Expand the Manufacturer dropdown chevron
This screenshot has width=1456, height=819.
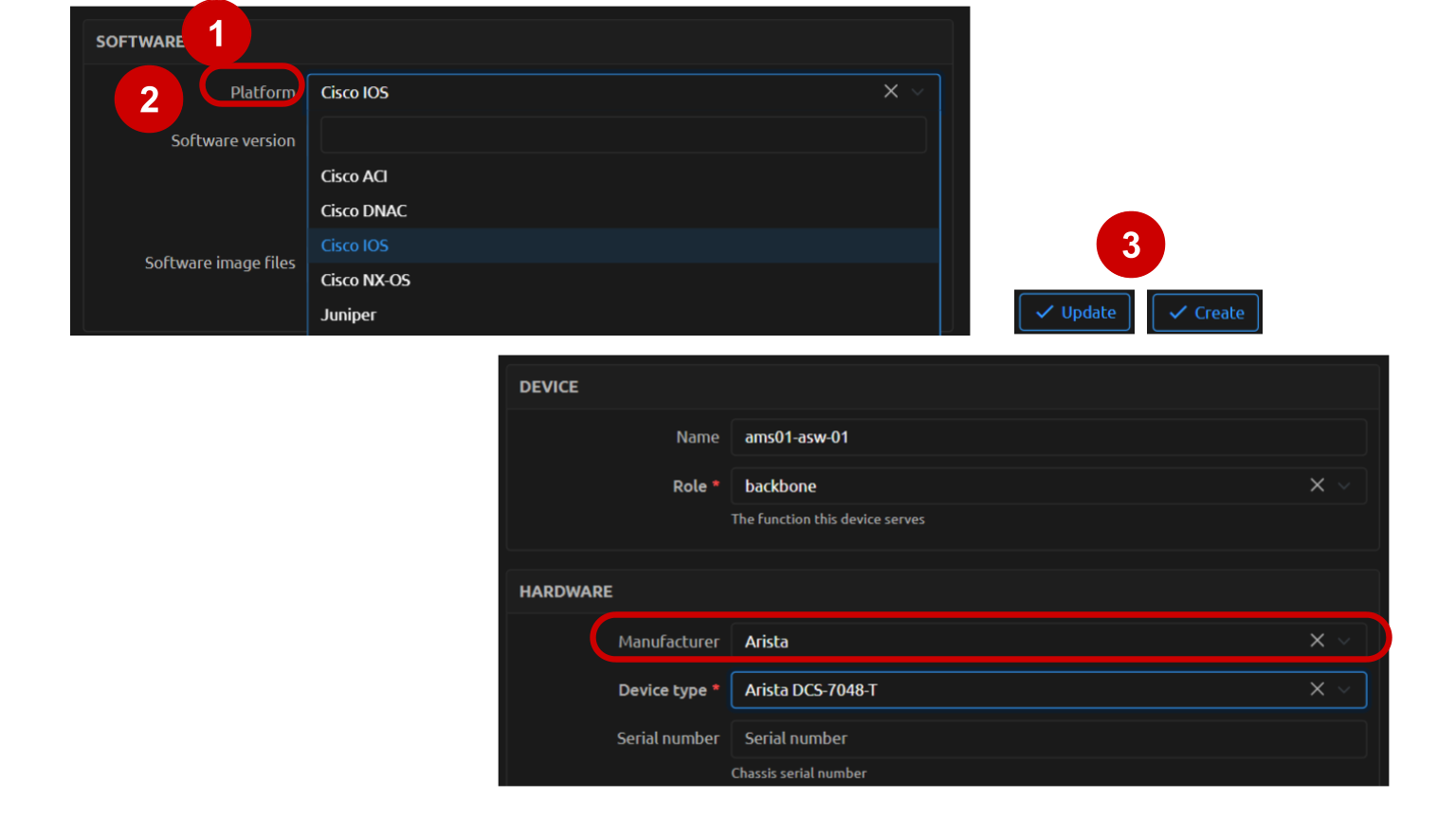click(x=1344, y=642)
